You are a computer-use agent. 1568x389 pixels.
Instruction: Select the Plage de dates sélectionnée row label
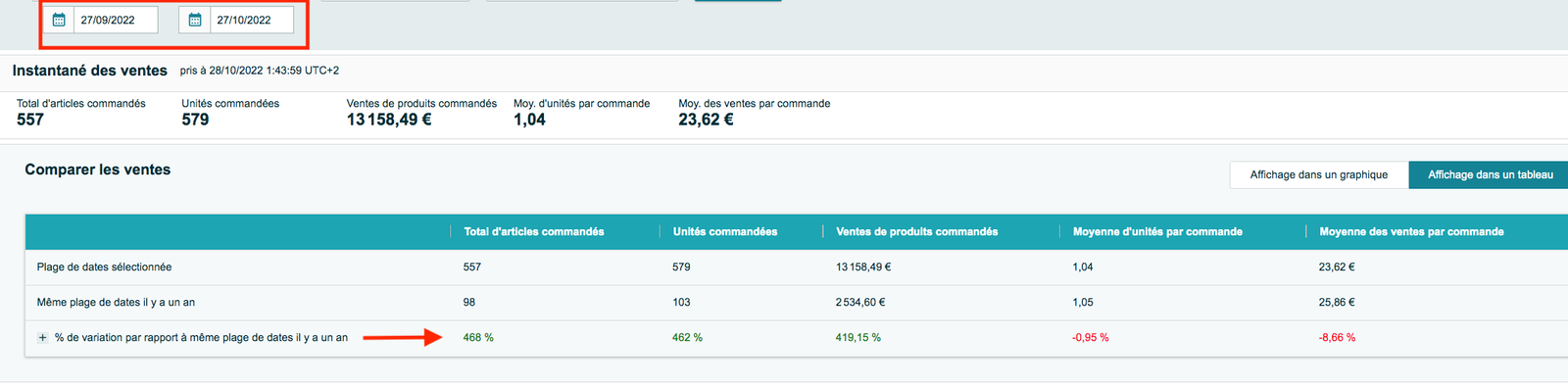pos(104,267)
